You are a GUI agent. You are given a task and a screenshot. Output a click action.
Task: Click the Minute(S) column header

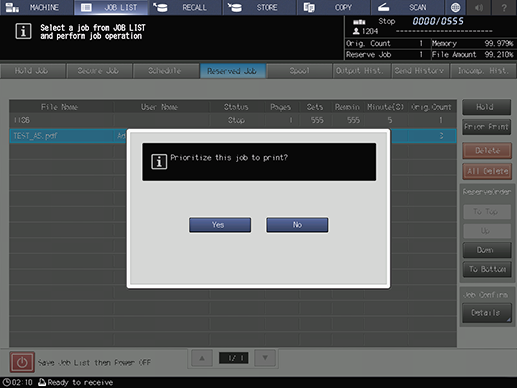point(386,107)
